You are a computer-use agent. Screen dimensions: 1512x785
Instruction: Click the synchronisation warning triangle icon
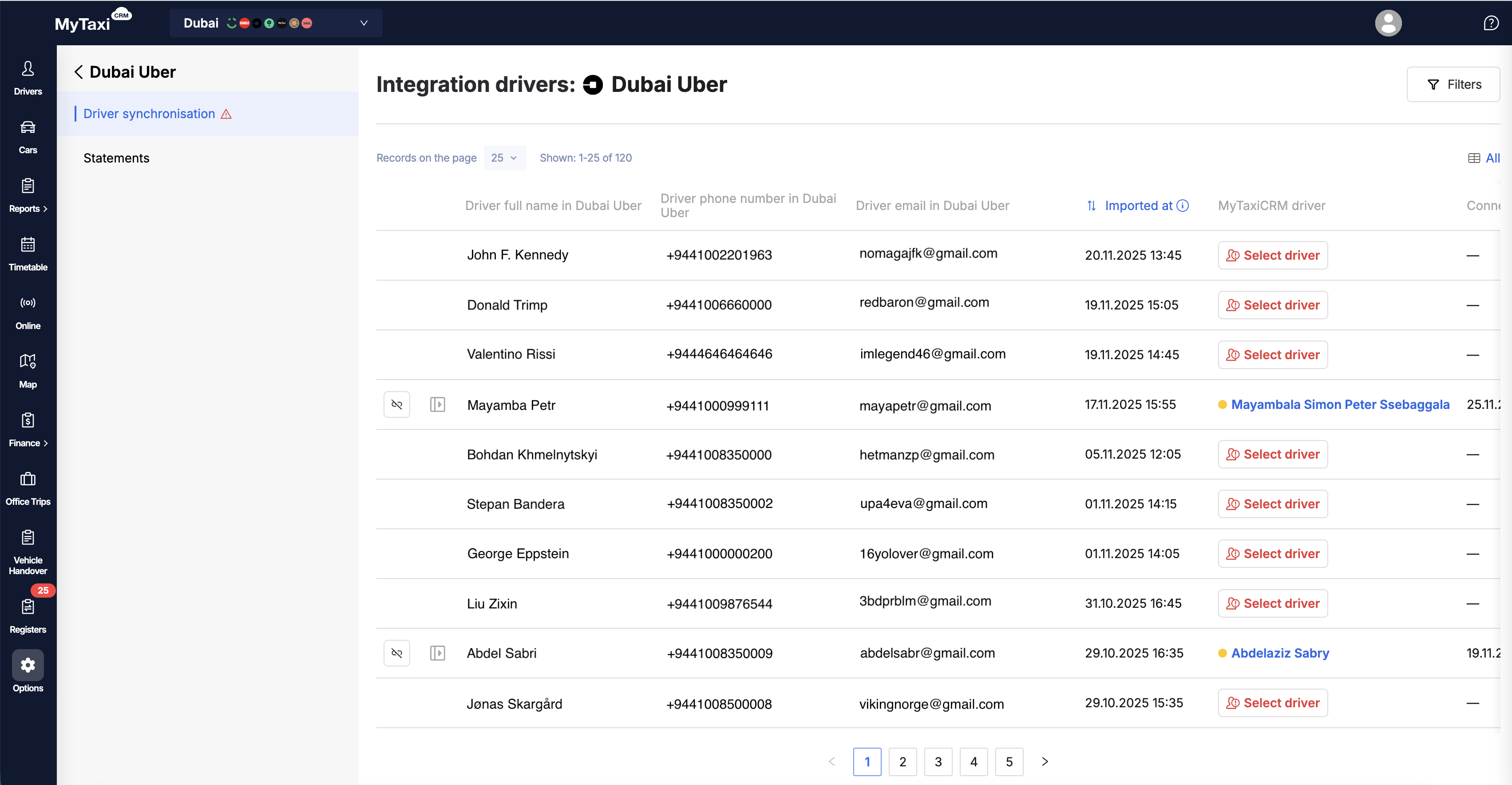click(x=226, y=114)
